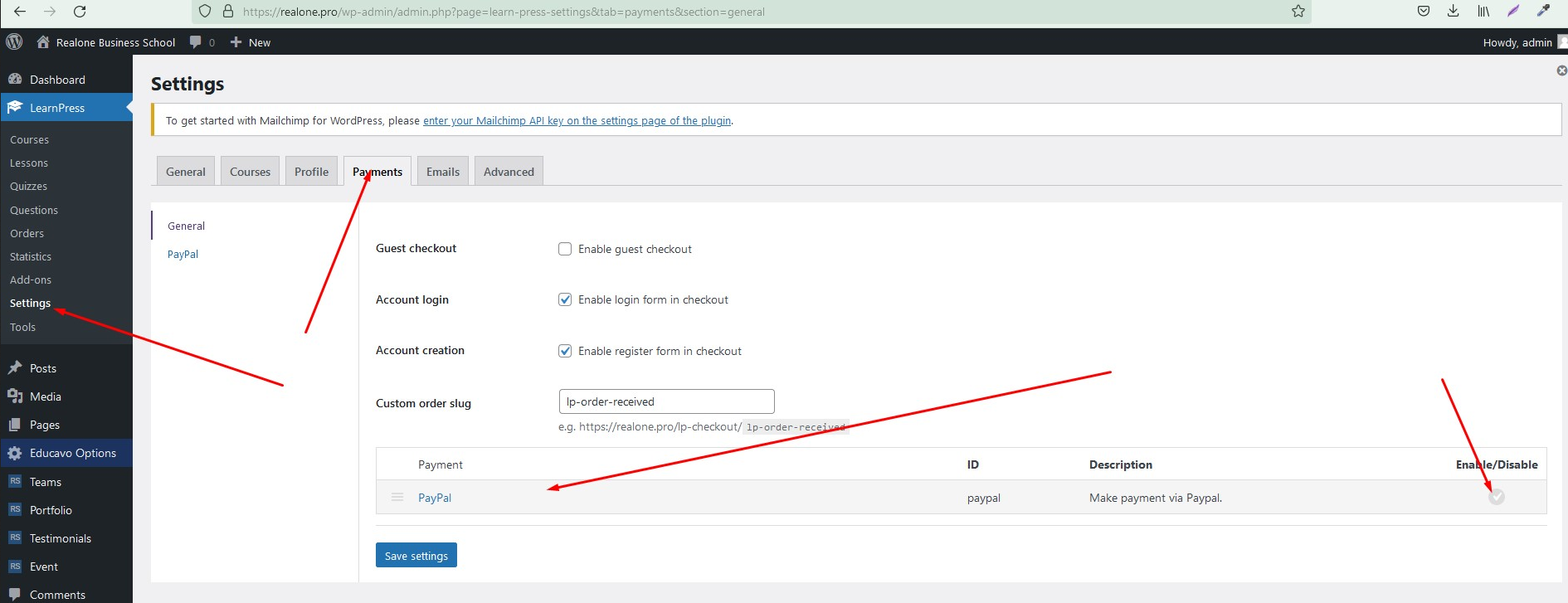Click the PayPal row drag handle
This screenshot has width=1568, height=603.
tap(397, 497)
